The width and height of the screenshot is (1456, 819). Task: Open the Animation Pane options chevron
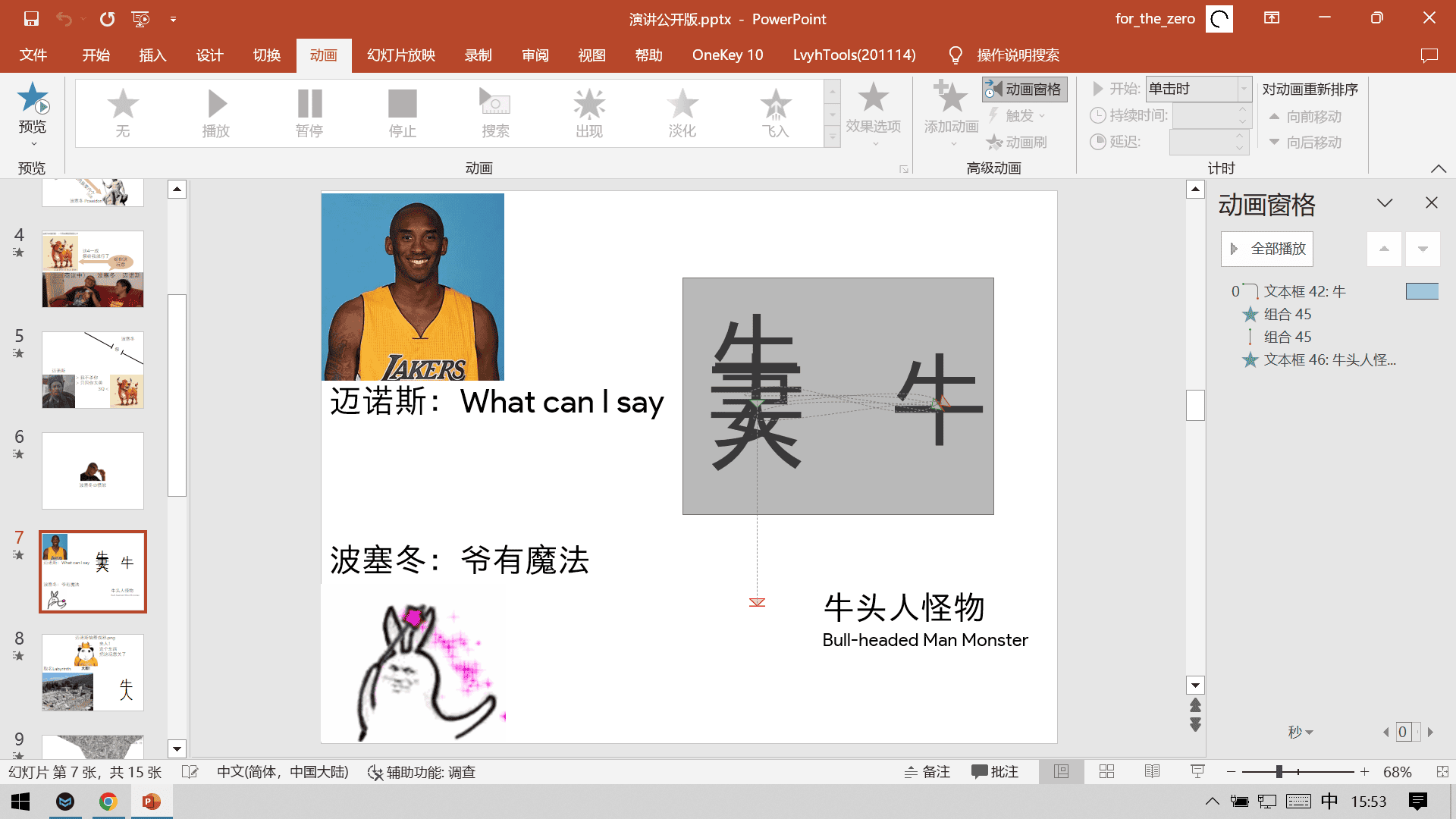(1385, 202)
